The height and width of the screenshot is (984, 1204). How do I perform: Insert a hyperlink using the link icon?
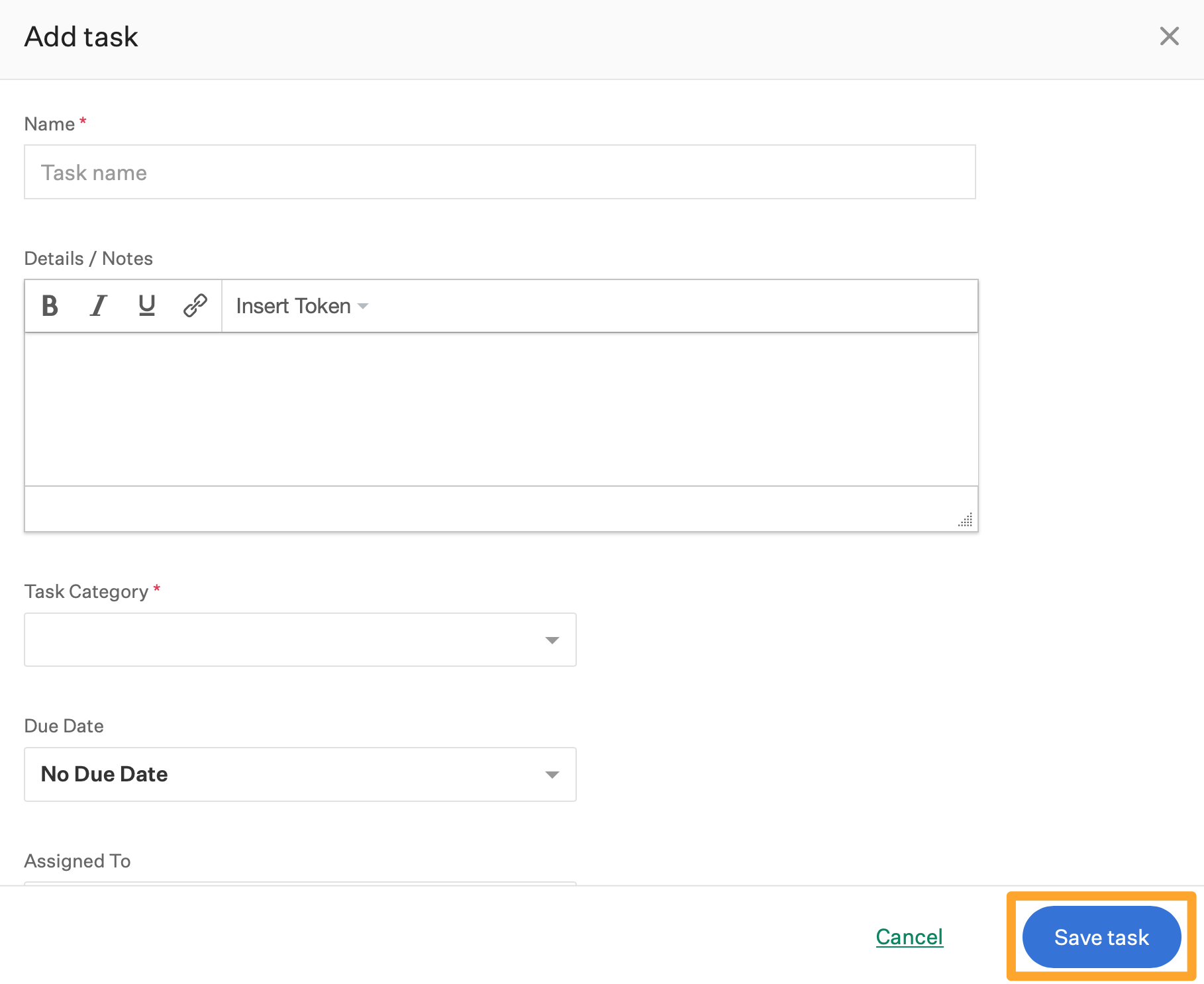195,306
